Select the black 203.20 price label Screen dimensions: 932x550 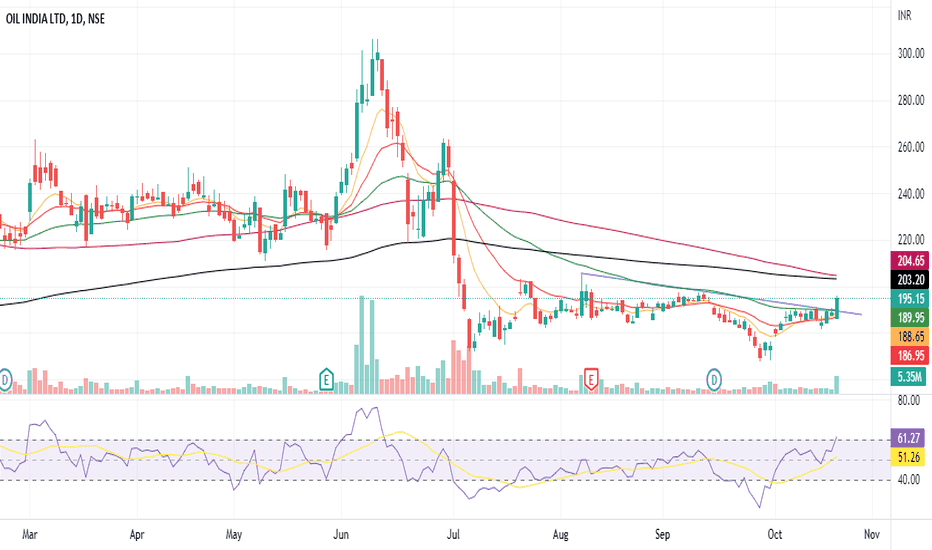tap(910, 279)
